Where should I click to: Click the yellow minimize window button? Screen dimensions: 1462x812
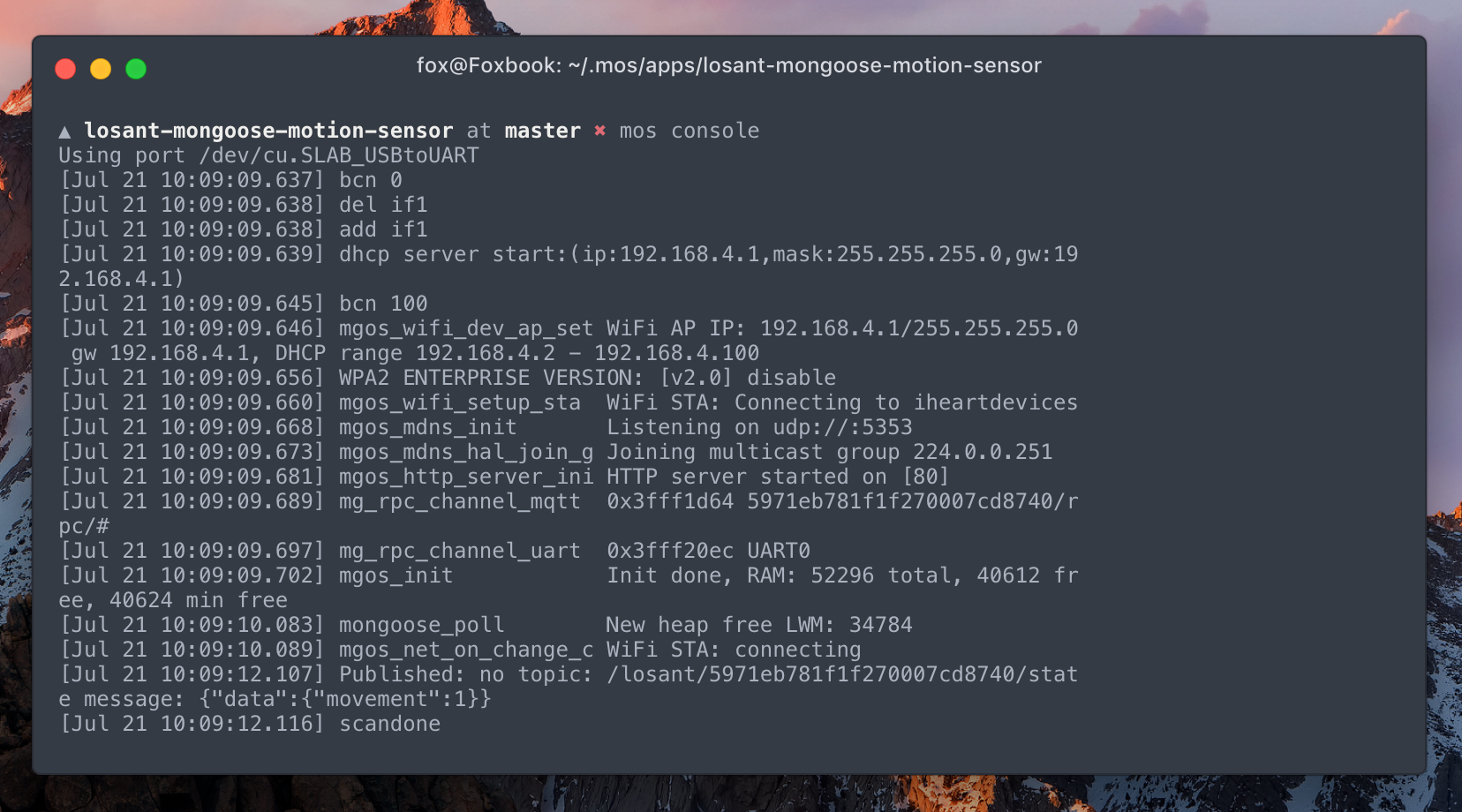(x=101, y=69)
